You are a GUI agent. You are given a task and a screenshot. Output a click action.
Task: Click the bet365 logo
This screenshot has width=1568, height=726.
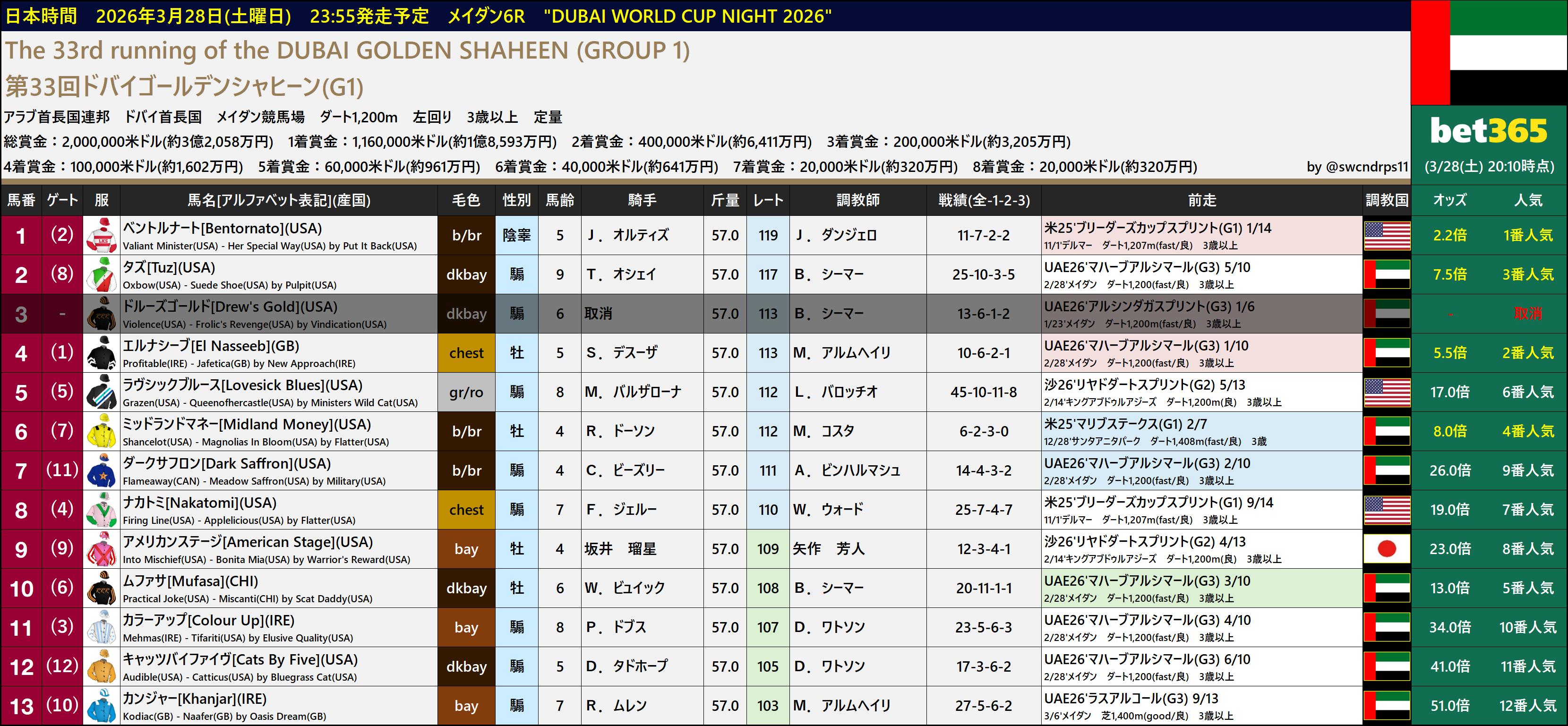pyautogui.click(x=1489, y=131)
